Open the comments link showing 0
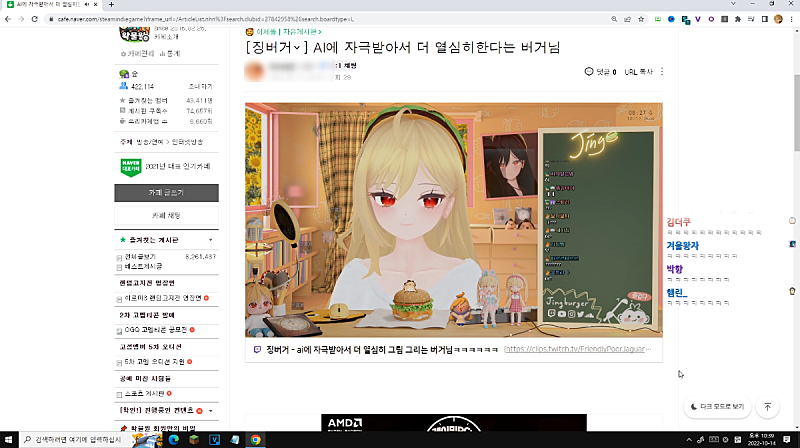 click(600, 72)
